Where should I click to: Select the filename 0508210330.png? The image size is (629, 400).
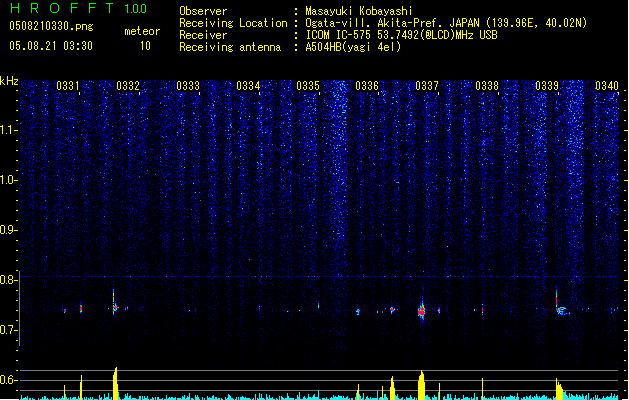point(51,26)
